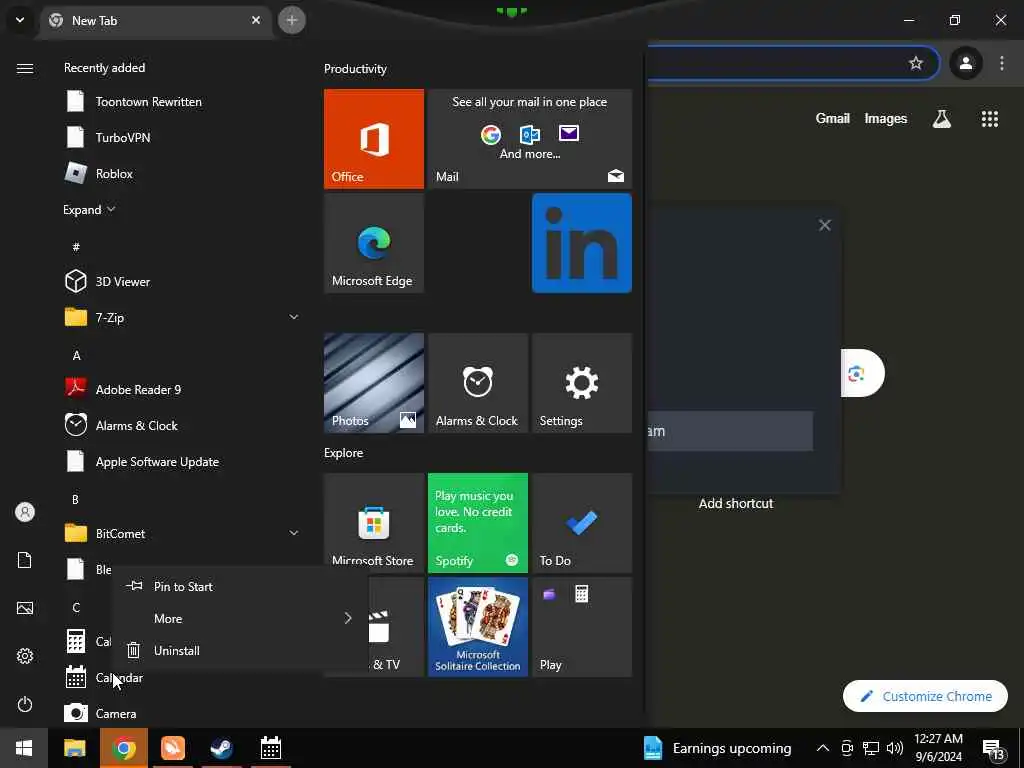Click the volume speaker tray icon
This screenshot has height=768, width=1024.
895,748
